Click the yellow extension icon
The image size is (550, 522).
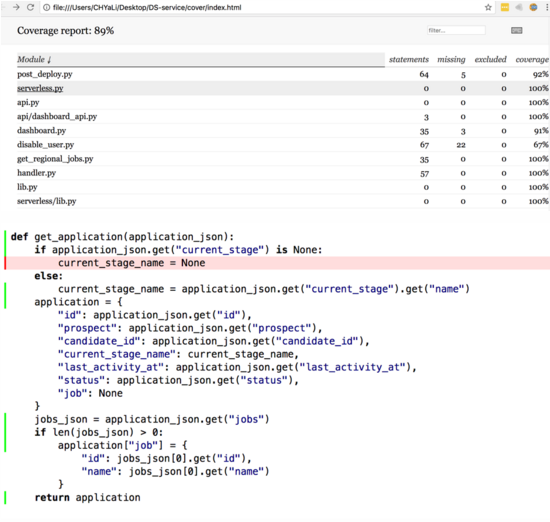point(504,7)
